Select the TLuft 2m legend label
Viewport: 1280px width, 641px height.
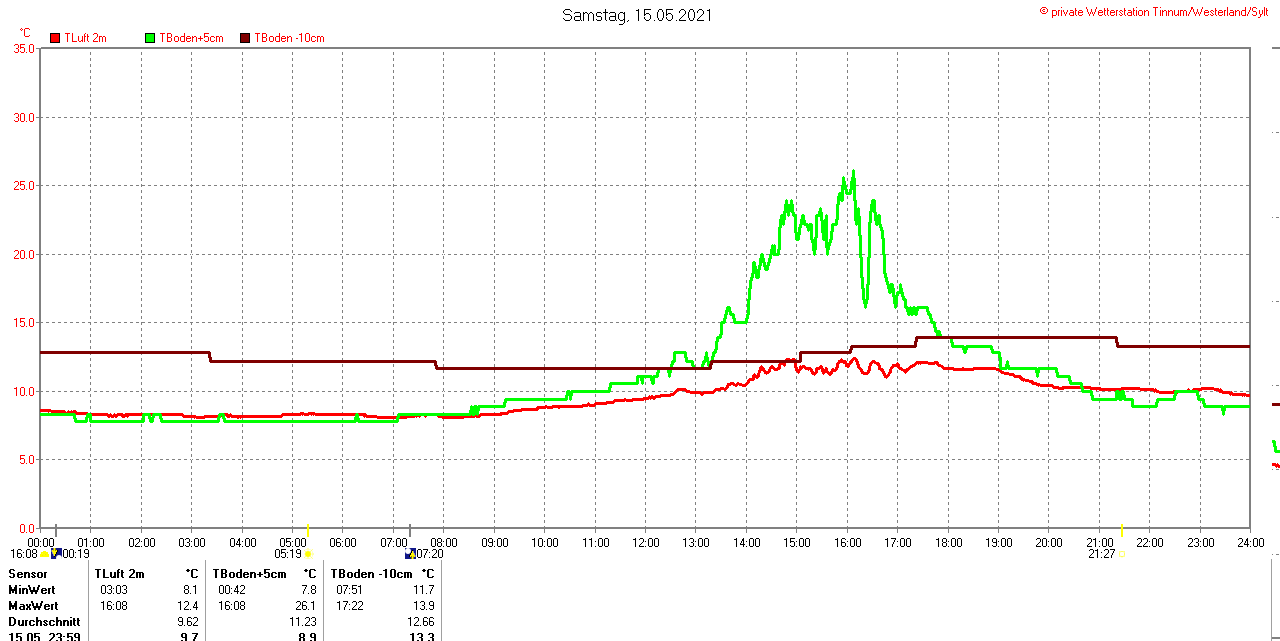(85, 38)
